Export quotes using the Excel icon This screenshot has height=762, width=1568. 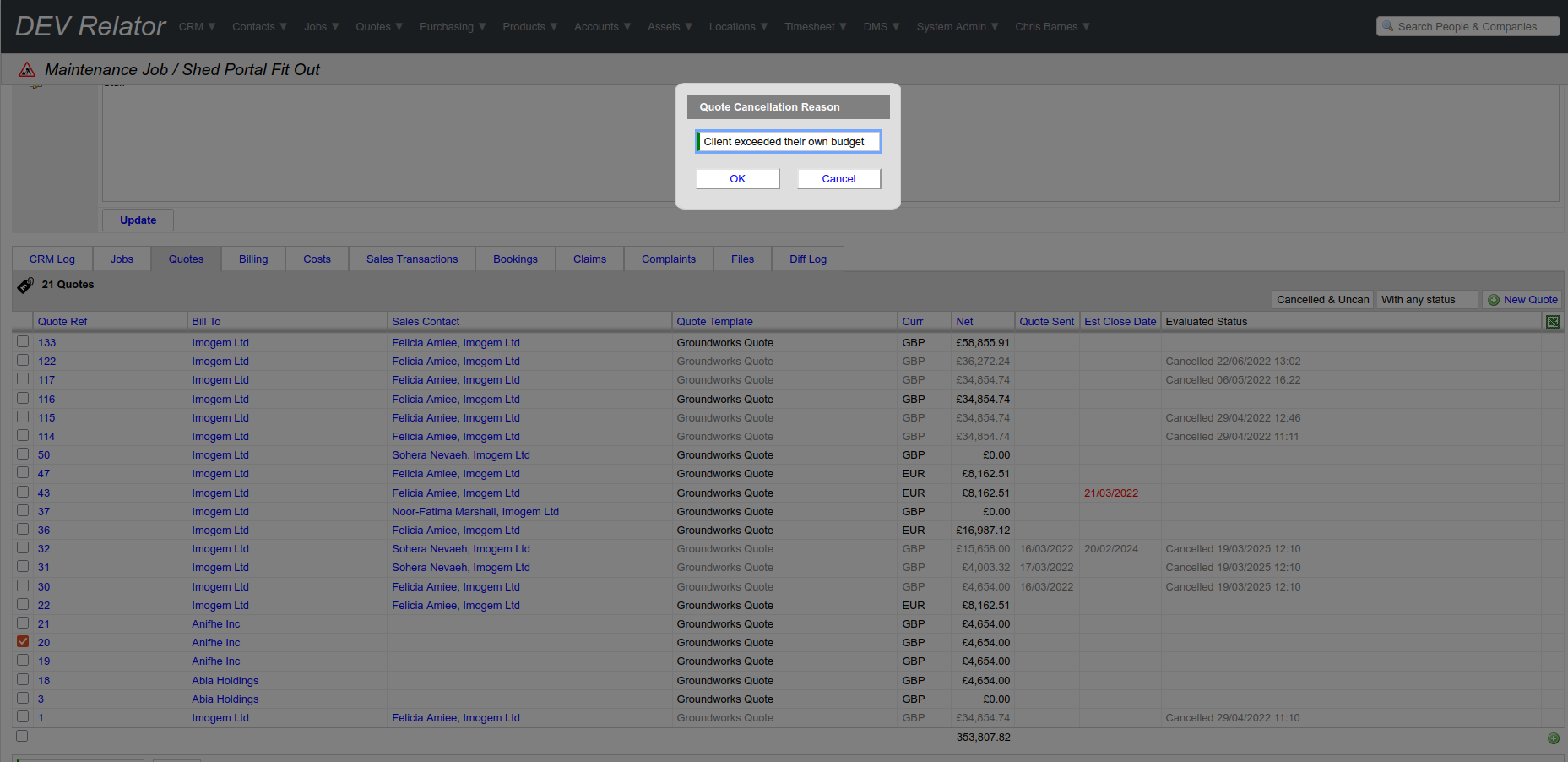(1553, 322)
